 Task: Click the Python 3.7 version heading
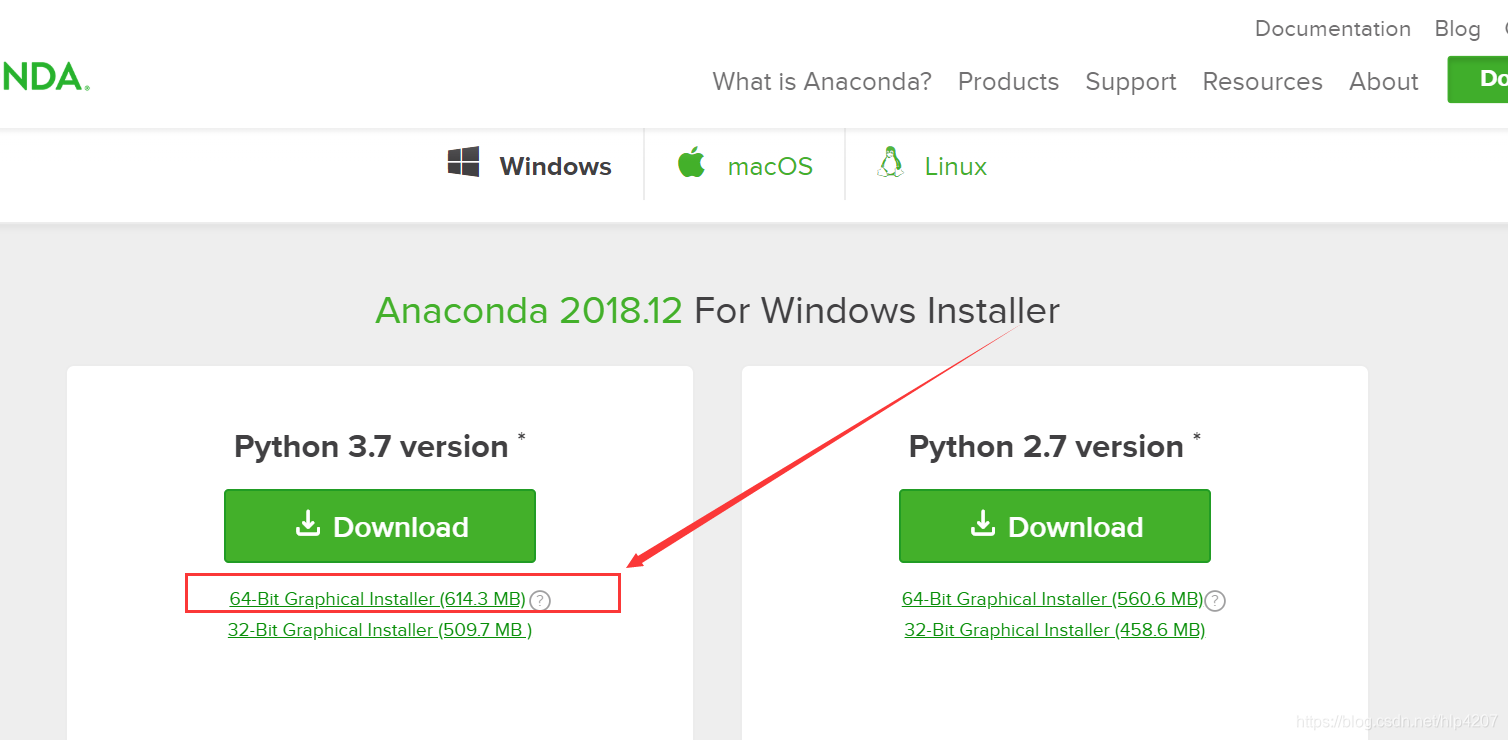[x=380, y=446]
